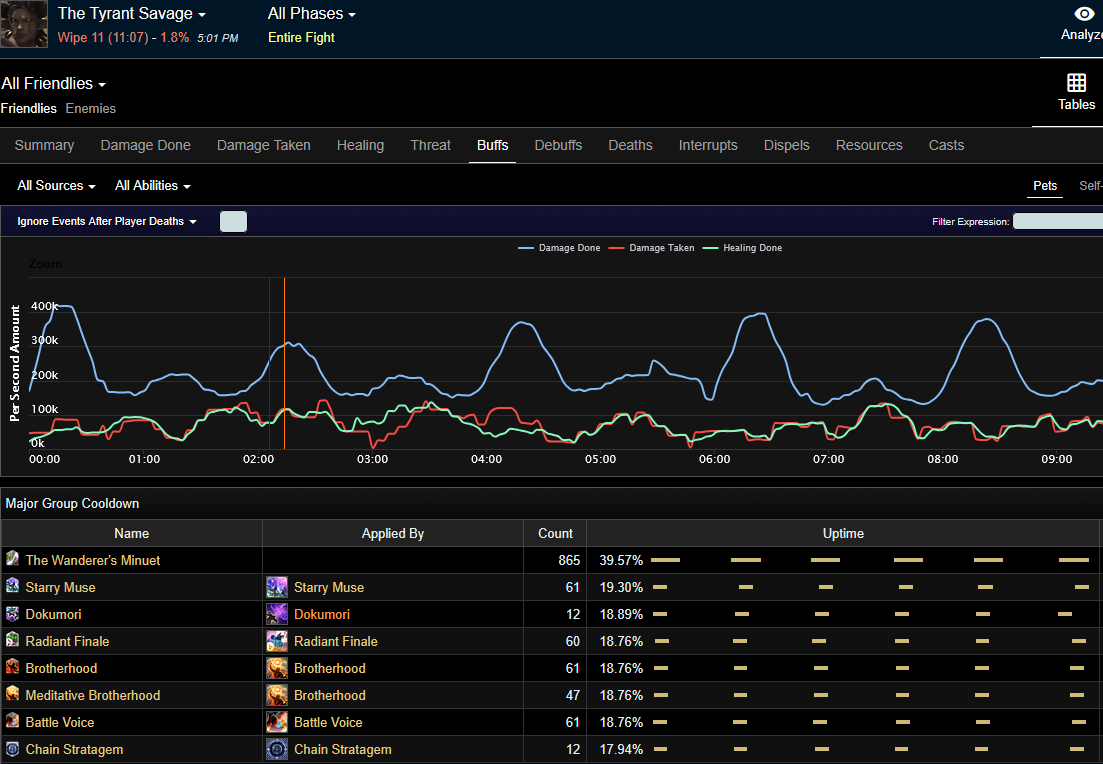Open Chain Stratagem link in Name column

(75, 749)
